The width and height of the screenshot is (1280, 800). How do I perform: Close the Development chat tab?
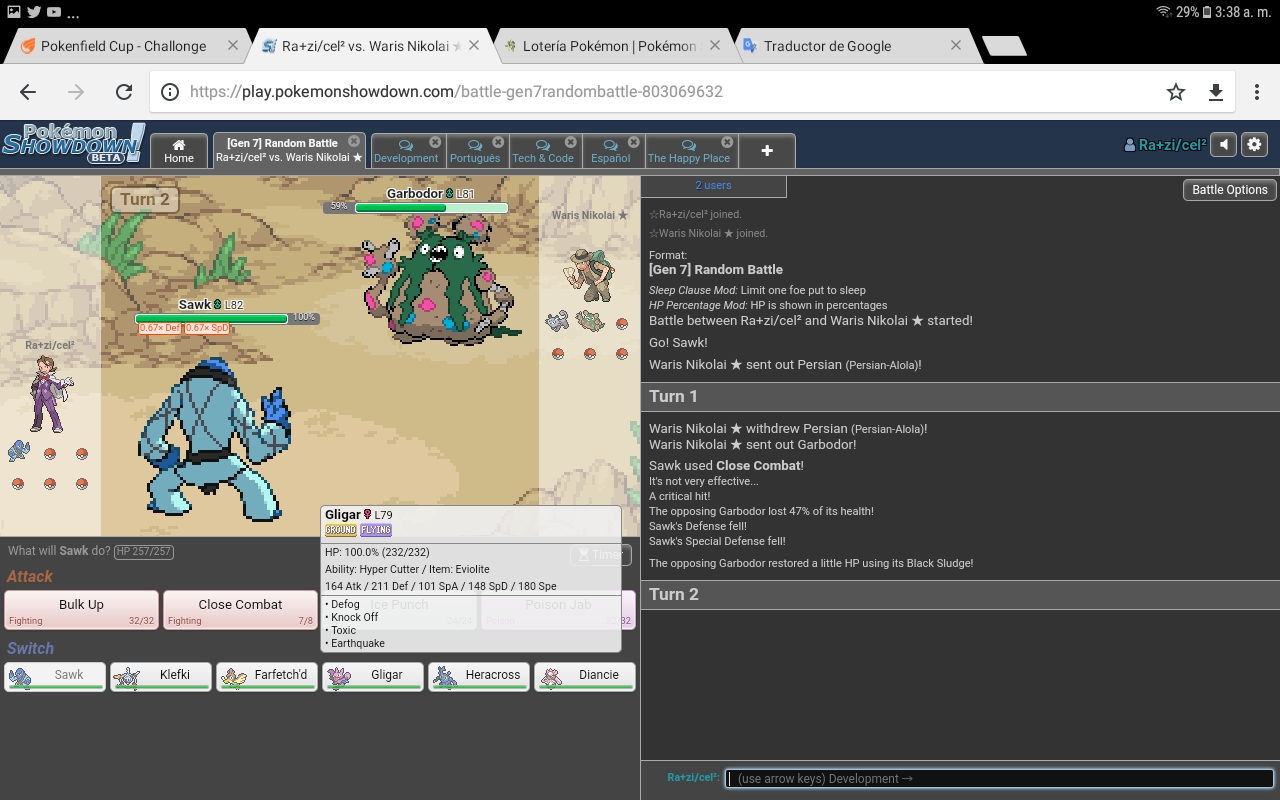[435, 142]
